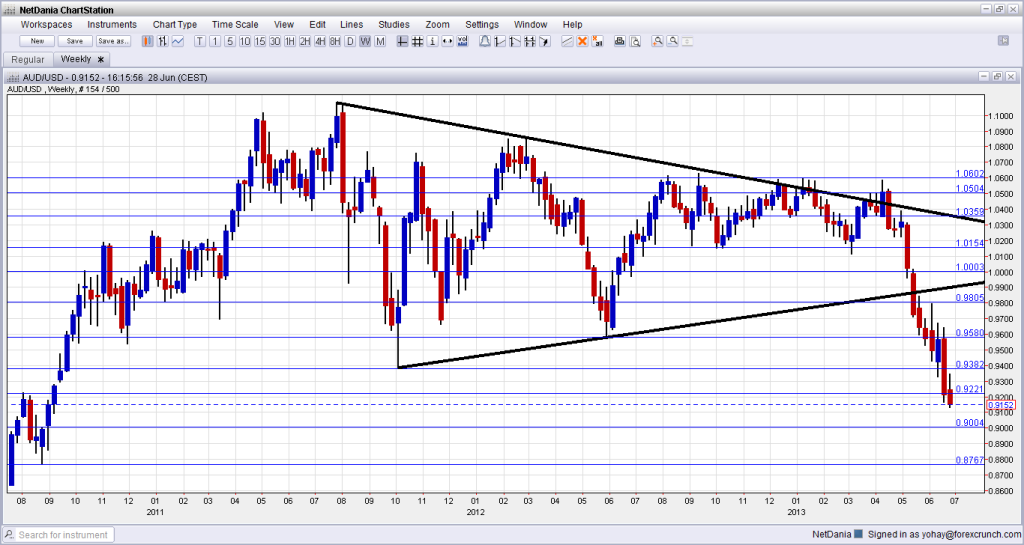Screen dimensions: 1024x545
Task: Select the 15 minute time scale
Action: (260, 41)
